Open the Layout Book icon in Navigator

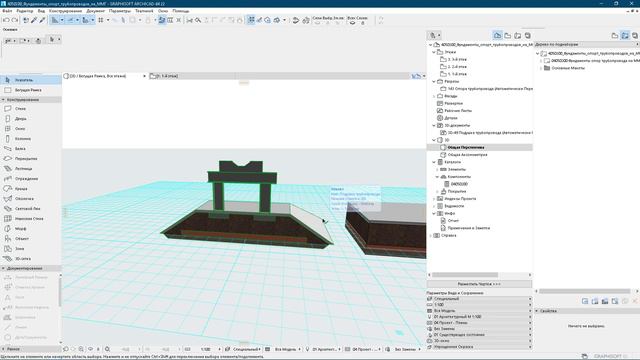tap(518, 36)
